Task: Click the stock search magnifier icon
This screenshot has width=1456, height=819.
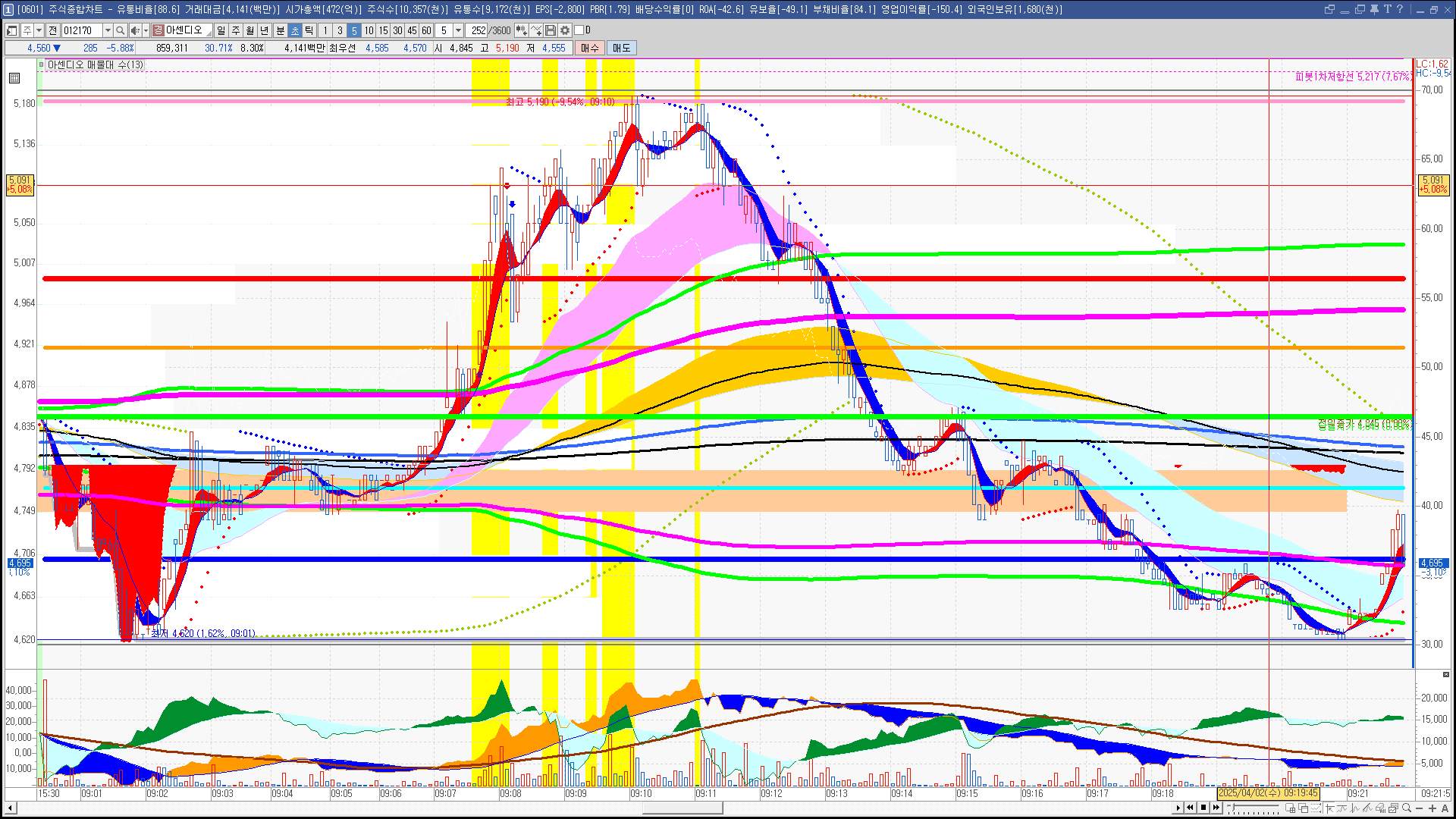Action: pos(120,30)
